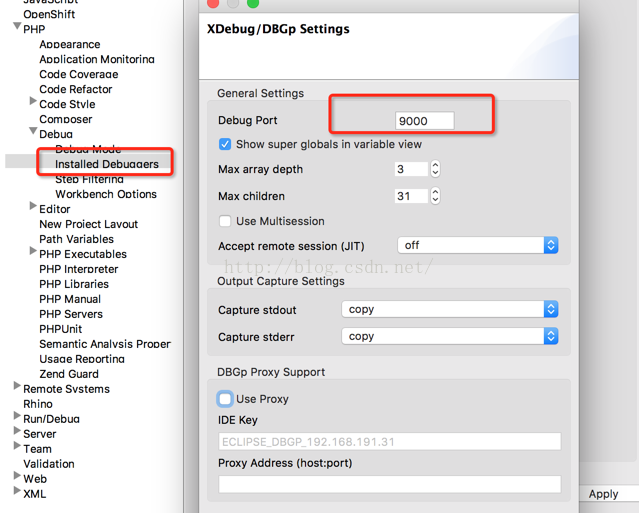
Task: Click the Max array depth field
Action: click(411, 169)
